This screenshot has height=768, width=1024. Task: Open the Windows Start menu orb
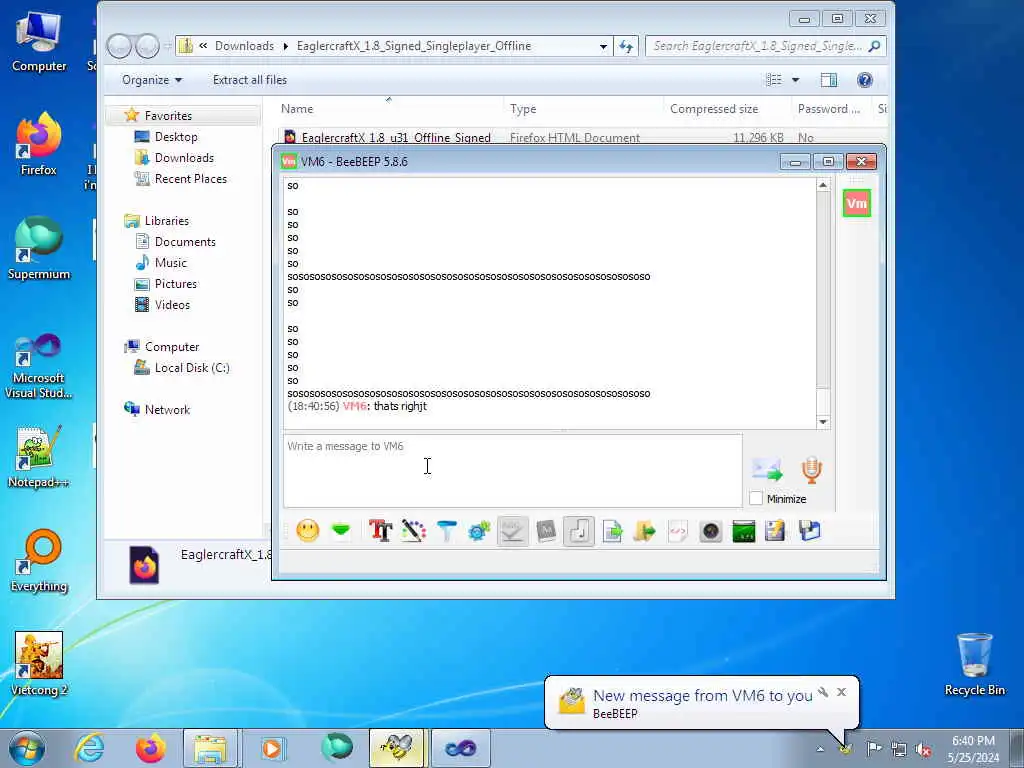point(27,748)
